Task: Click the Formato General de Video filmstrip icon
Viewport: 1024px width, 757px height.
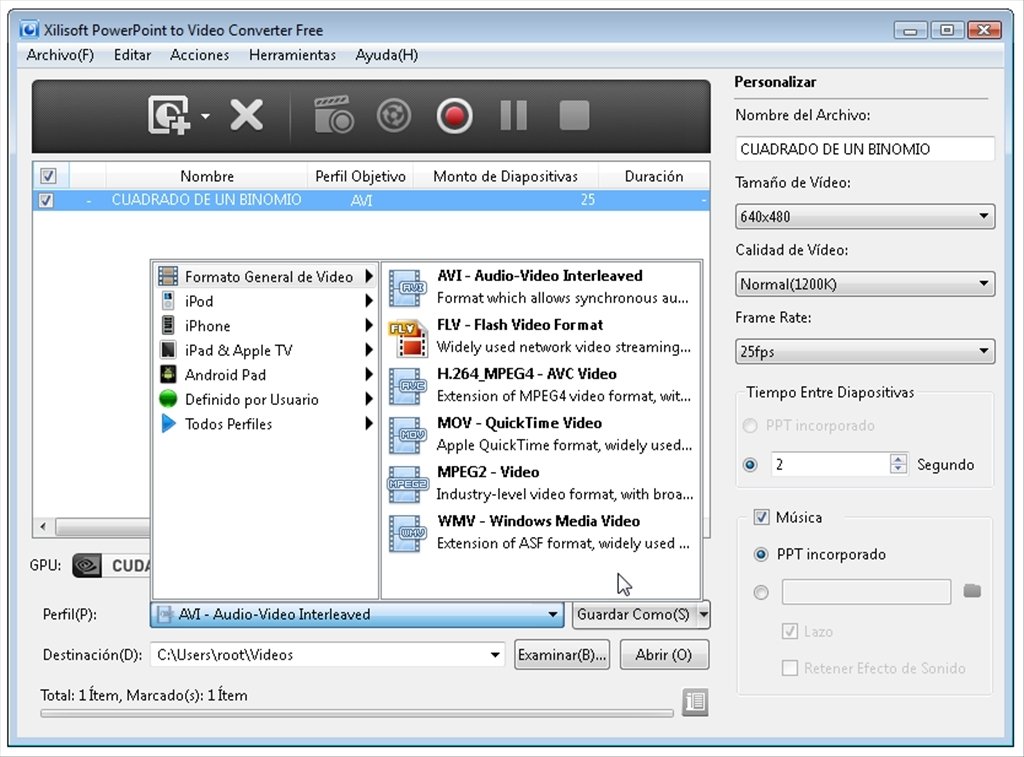Action: (168, 276)
